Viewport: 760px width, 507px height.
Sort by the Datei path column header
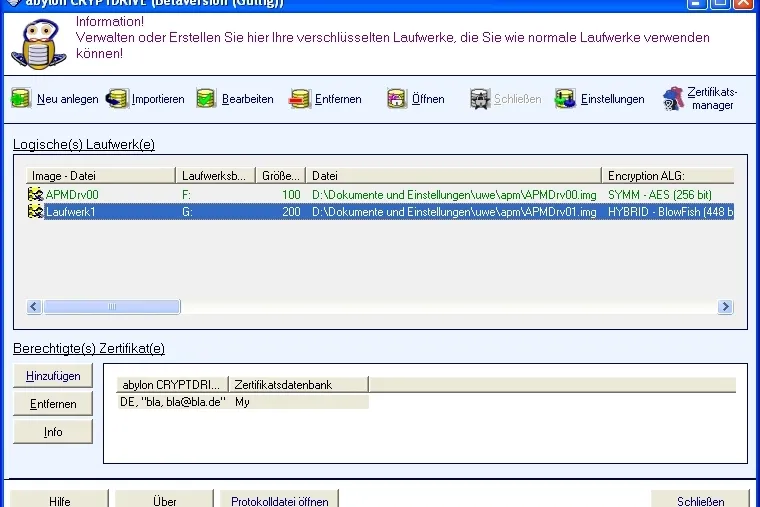pyautogui.click(x=454, y=175)
